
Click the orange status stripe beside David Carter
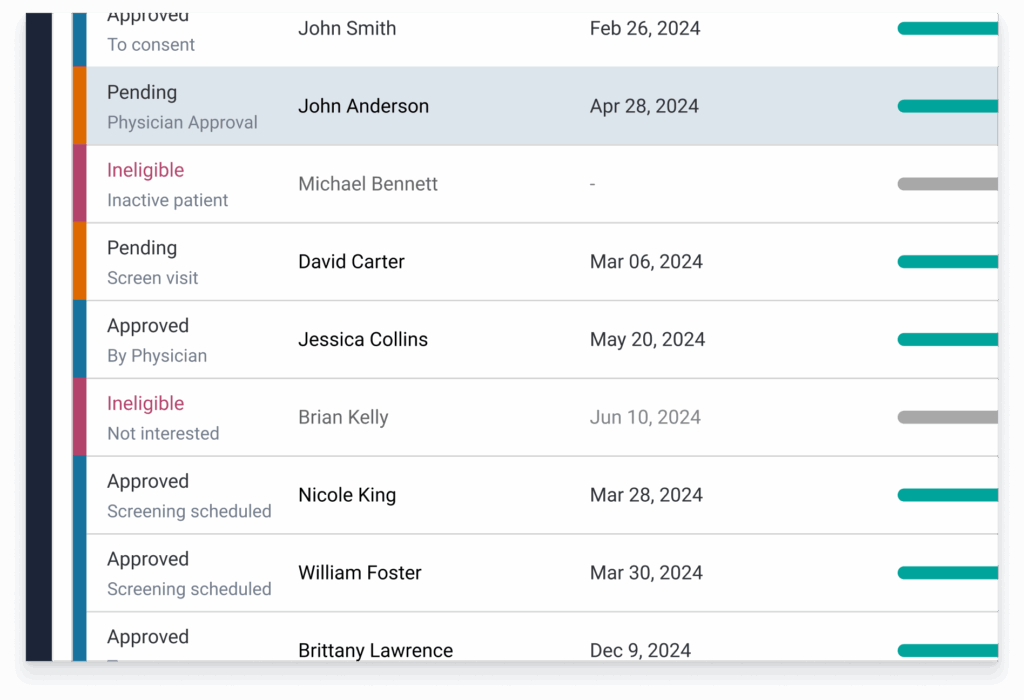click(80, 261)
